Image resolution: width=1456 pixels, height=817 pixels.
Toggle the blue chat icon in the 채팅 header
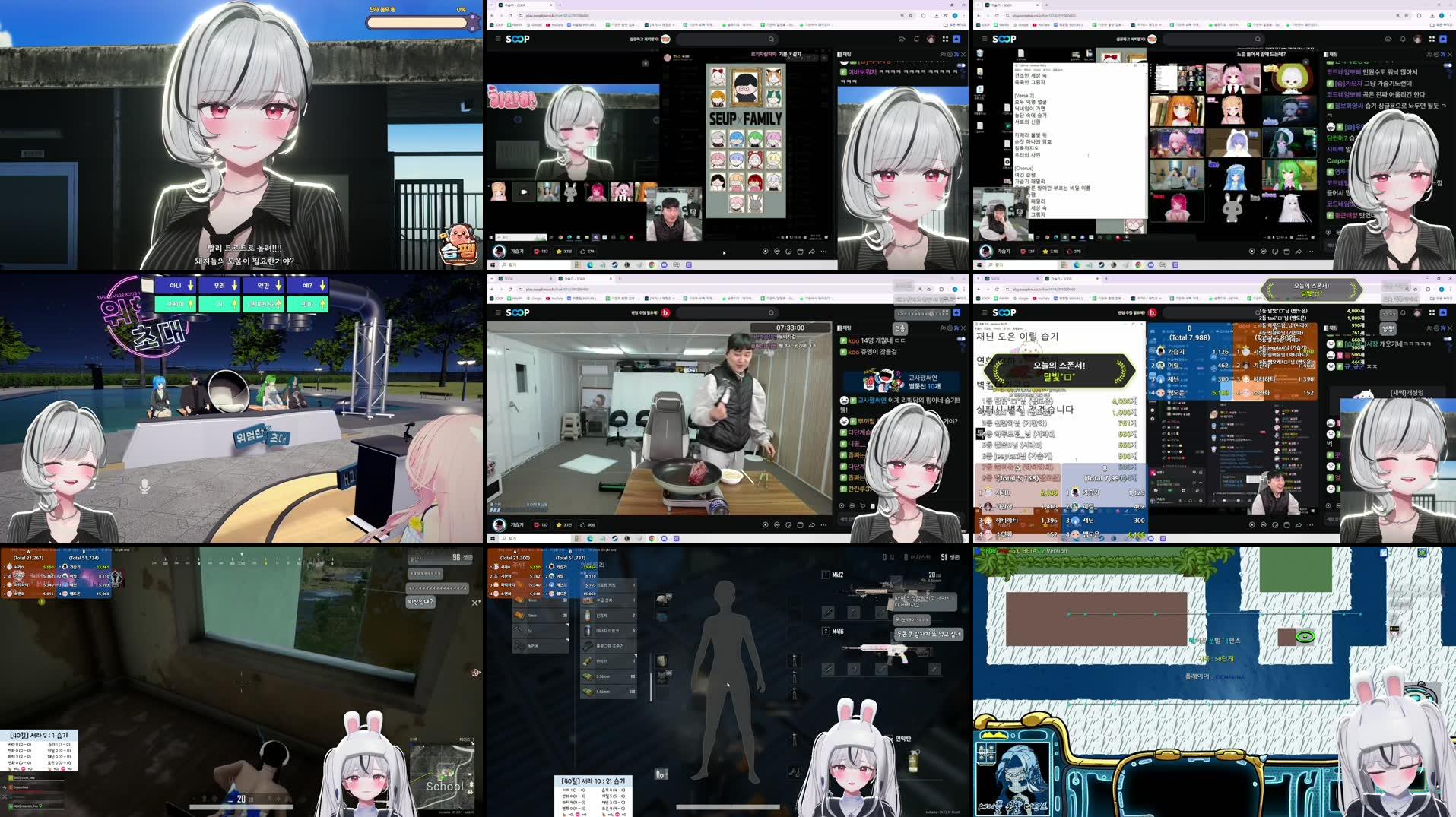(x=956, y=54)
